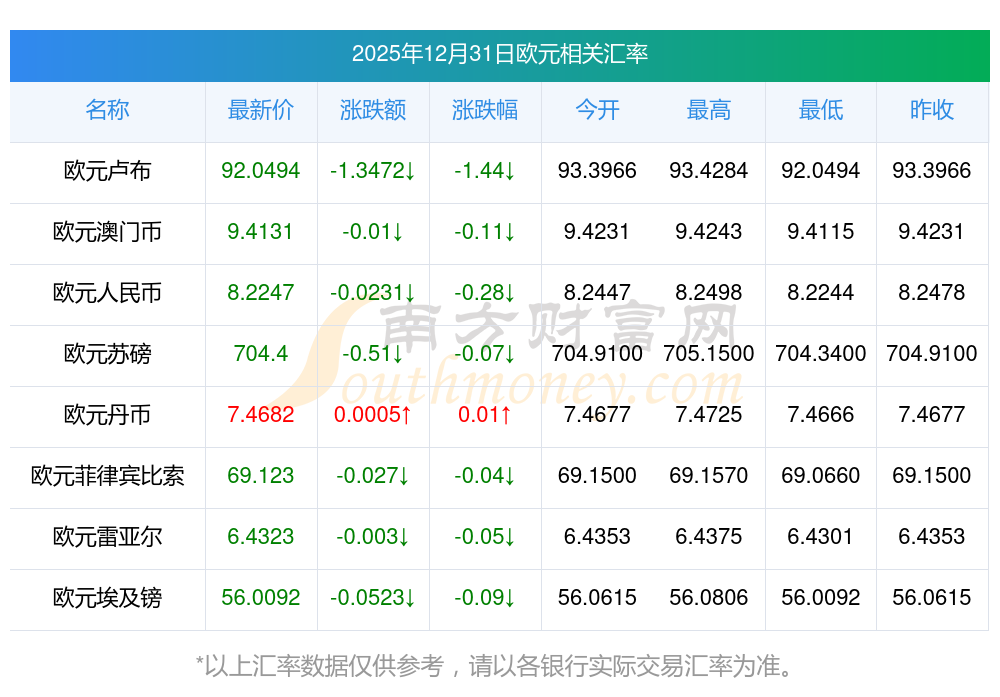Select today's open 8.2447
1000x697 pixels.
[597, 293]
